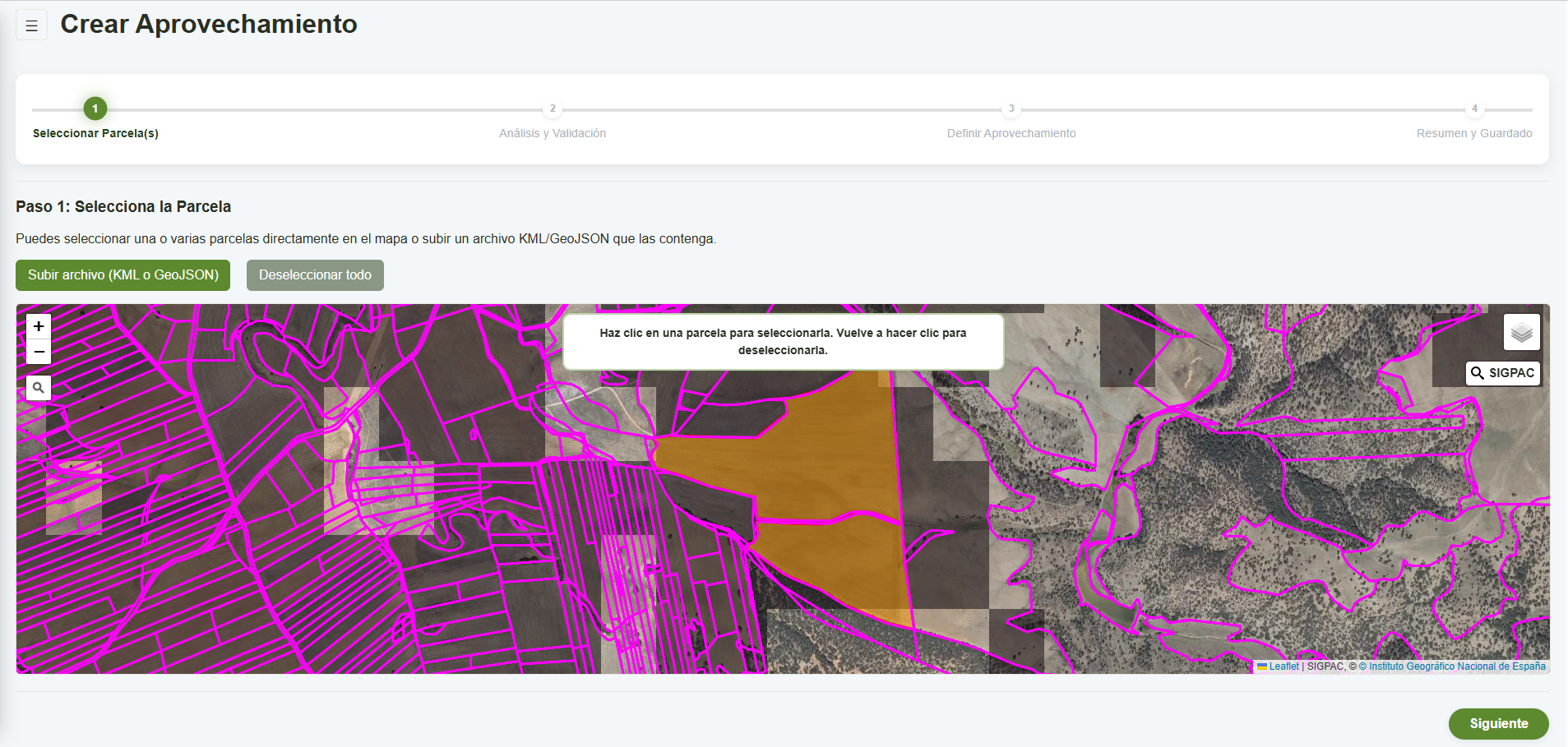Proceed with the Siguiente button
The height and width of the screenshot is (747, 1568).
(x=1498, y=723)
